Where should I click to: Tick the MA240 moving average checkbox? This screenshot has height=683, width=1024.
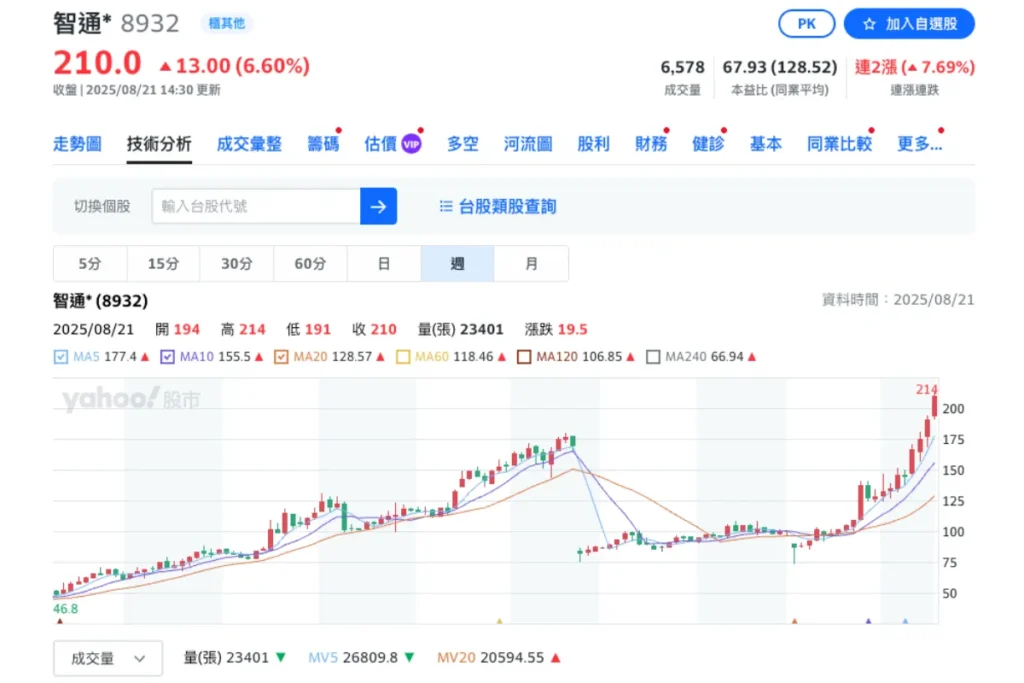654,356
